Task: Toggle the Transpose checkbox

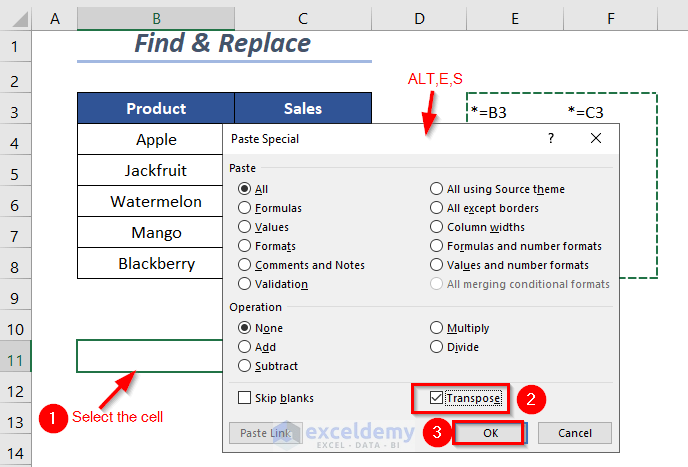Action: click(x=436, y=398)
